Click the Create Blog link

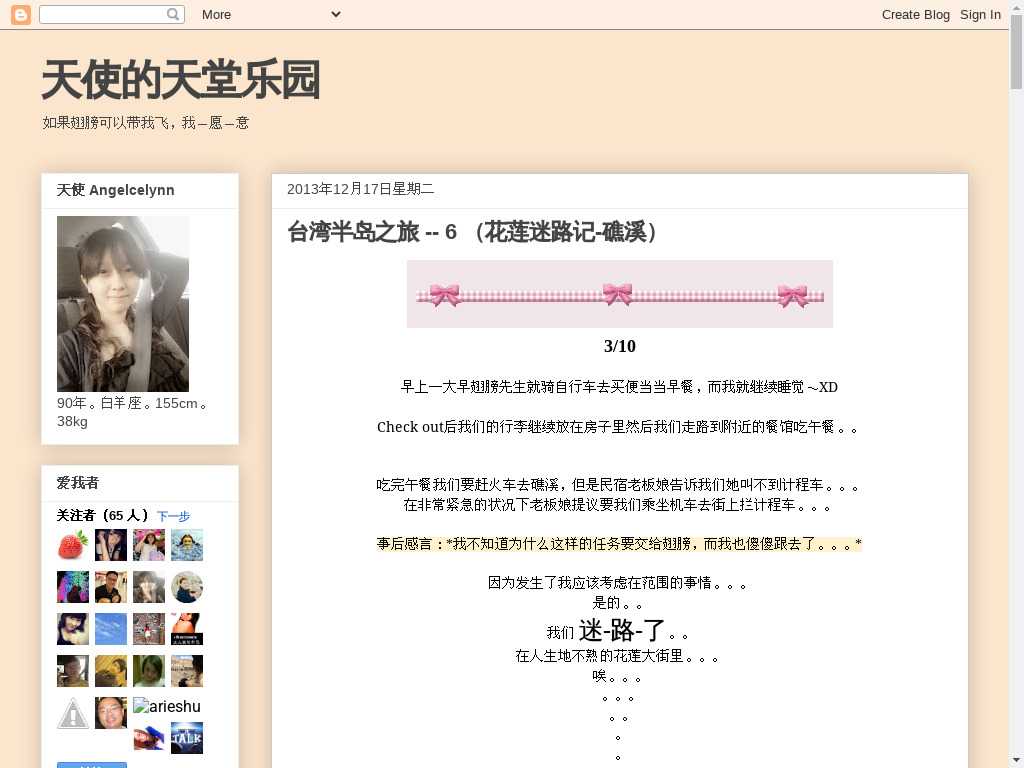[x=916, y=14]
